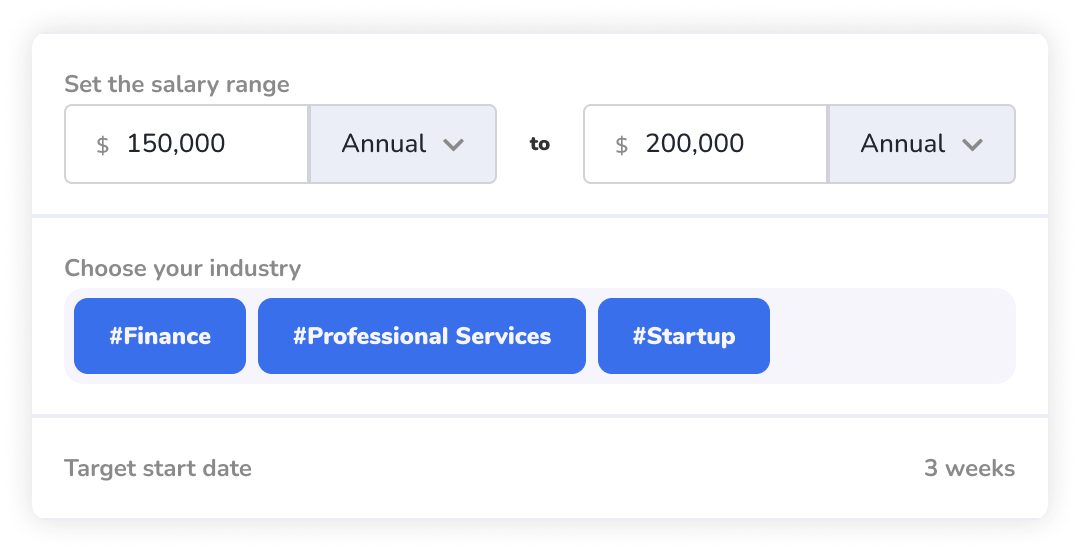The height and width of the screenshot is (552, 1080).
Task: Toggle the #Finance industry tag
Action: point(160,336)
